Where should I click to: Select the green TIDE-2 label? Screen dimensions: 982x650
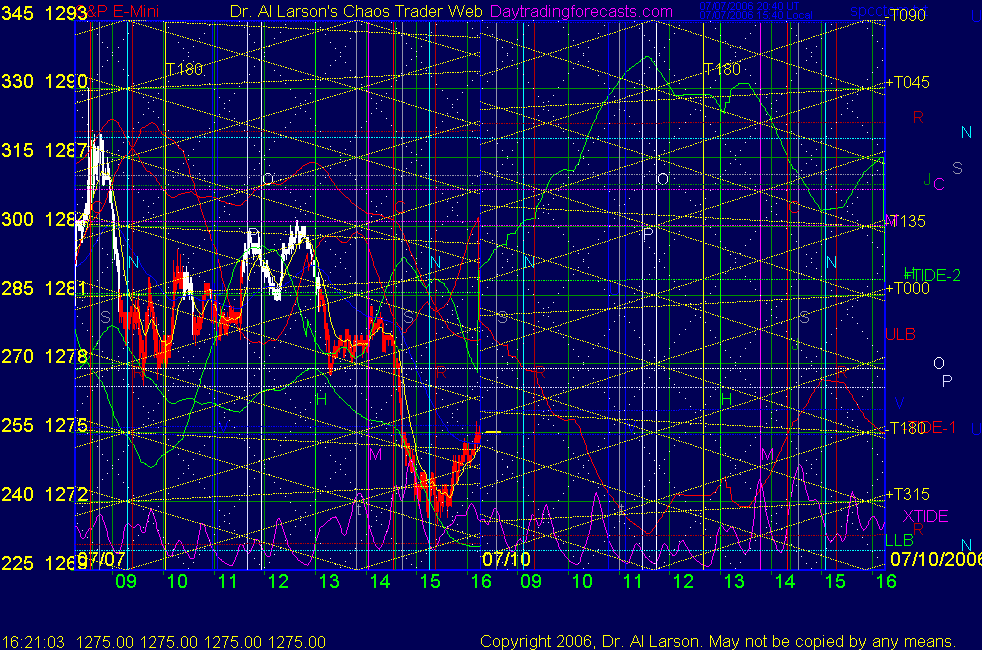[932, 274]
